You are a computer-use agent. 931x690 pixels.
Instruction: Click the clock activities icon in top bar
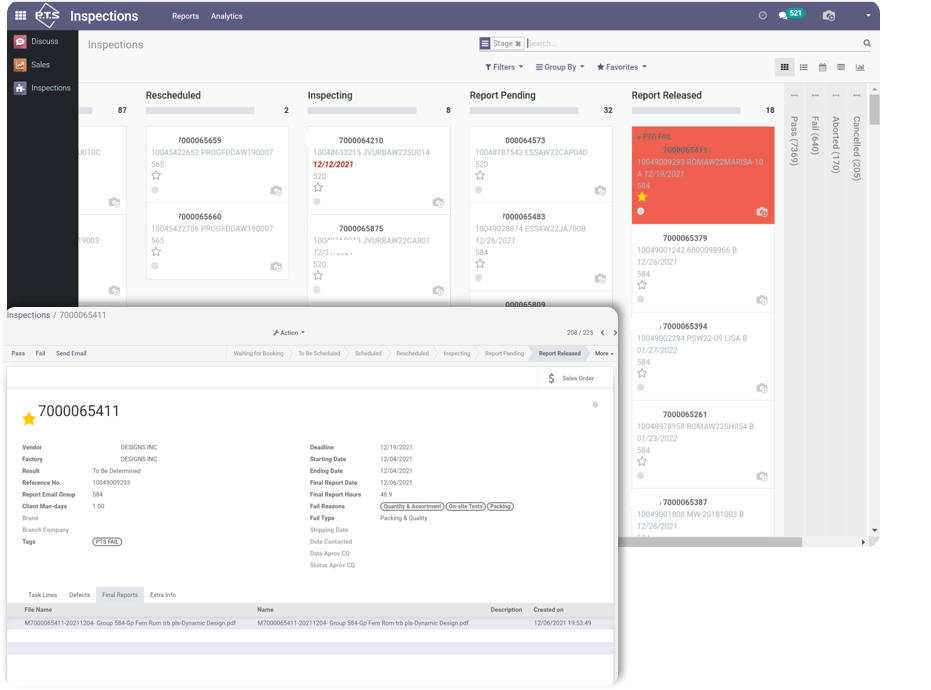point(762,16)
